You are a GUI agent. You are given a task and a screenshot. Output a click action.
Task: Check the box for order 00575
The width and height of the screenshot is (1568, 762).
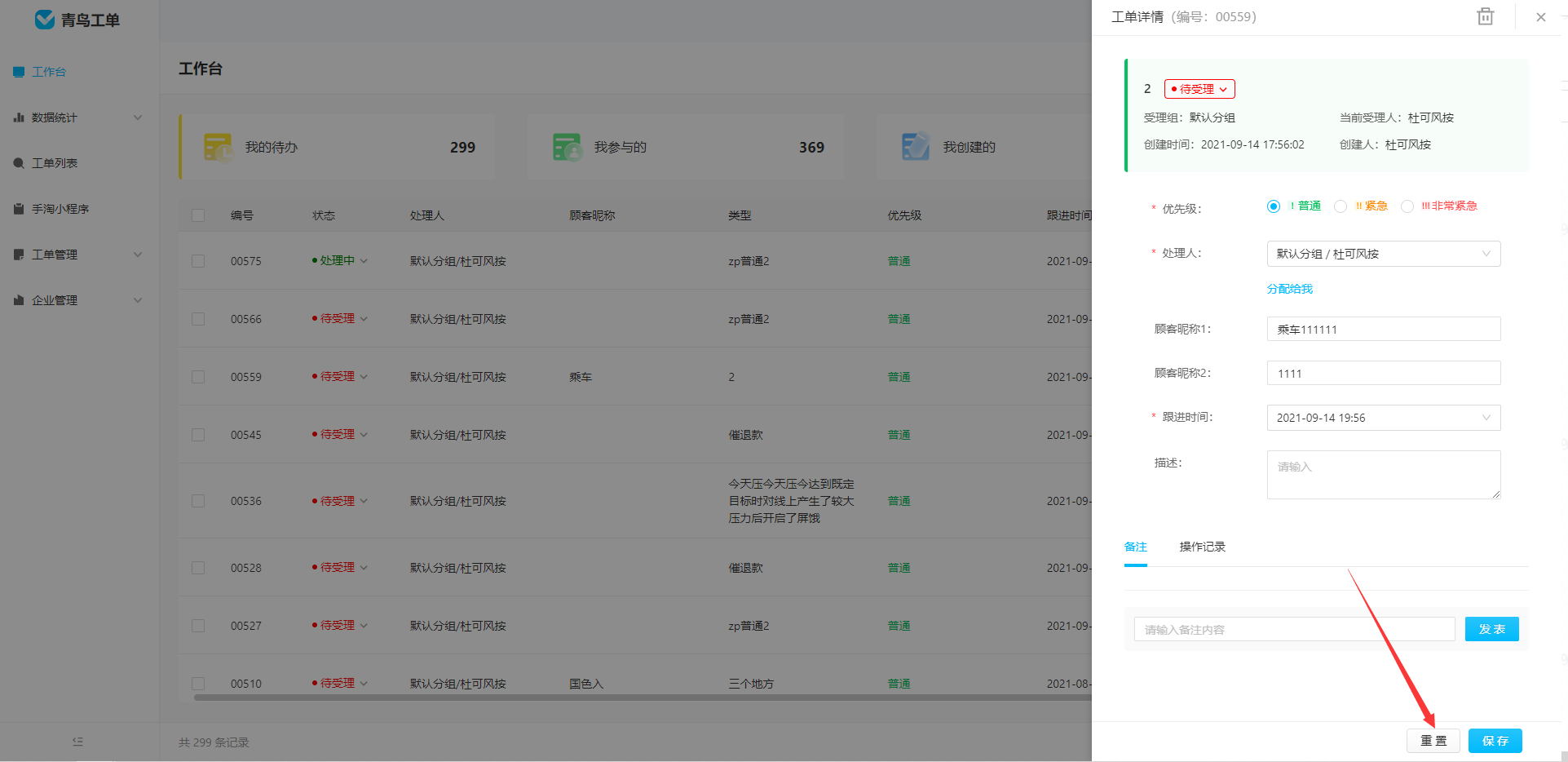(x=198, y=261)
